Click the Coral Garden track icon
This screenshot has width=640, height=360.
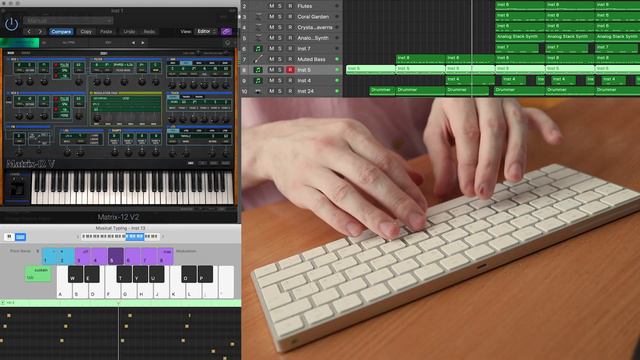click(x=258, y=17)
